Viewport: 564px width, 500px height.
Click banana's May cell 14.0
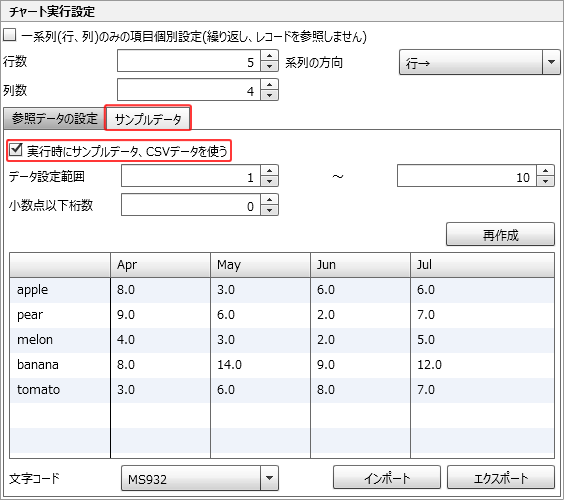pyautogui.click(x=260, y=365)
